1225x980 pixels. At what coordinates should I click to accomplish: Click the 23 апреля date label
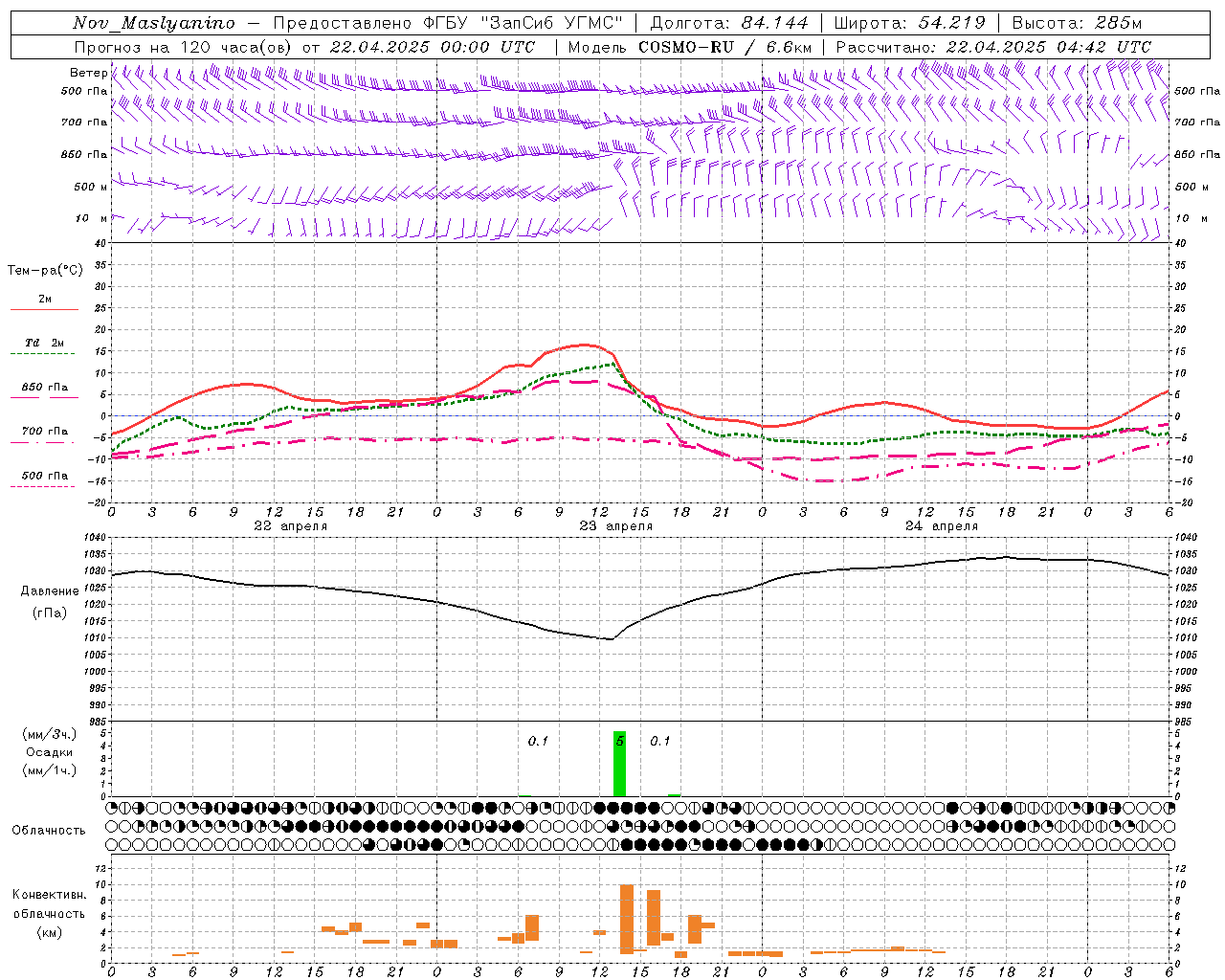coord(616,526)
